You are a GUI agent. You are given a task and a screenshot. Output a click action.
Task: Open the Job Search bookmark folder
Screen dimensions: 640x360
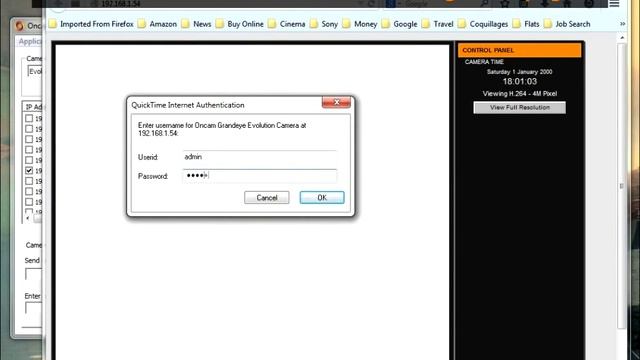click(567, 24)
